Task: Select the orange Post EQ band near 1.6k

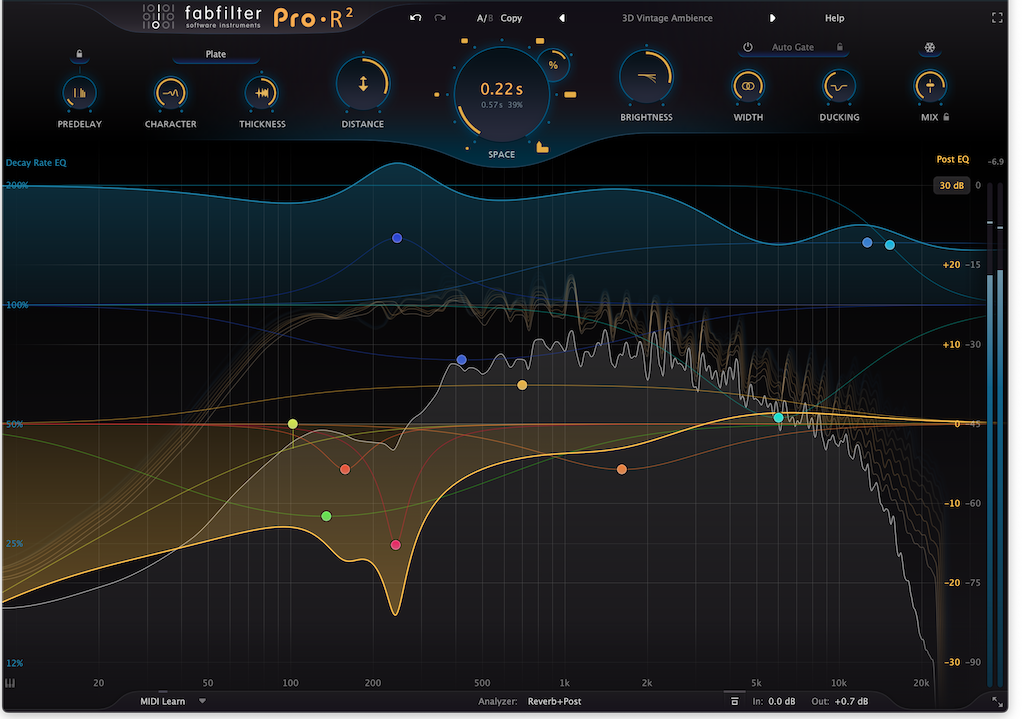Action: pos(622,470)
